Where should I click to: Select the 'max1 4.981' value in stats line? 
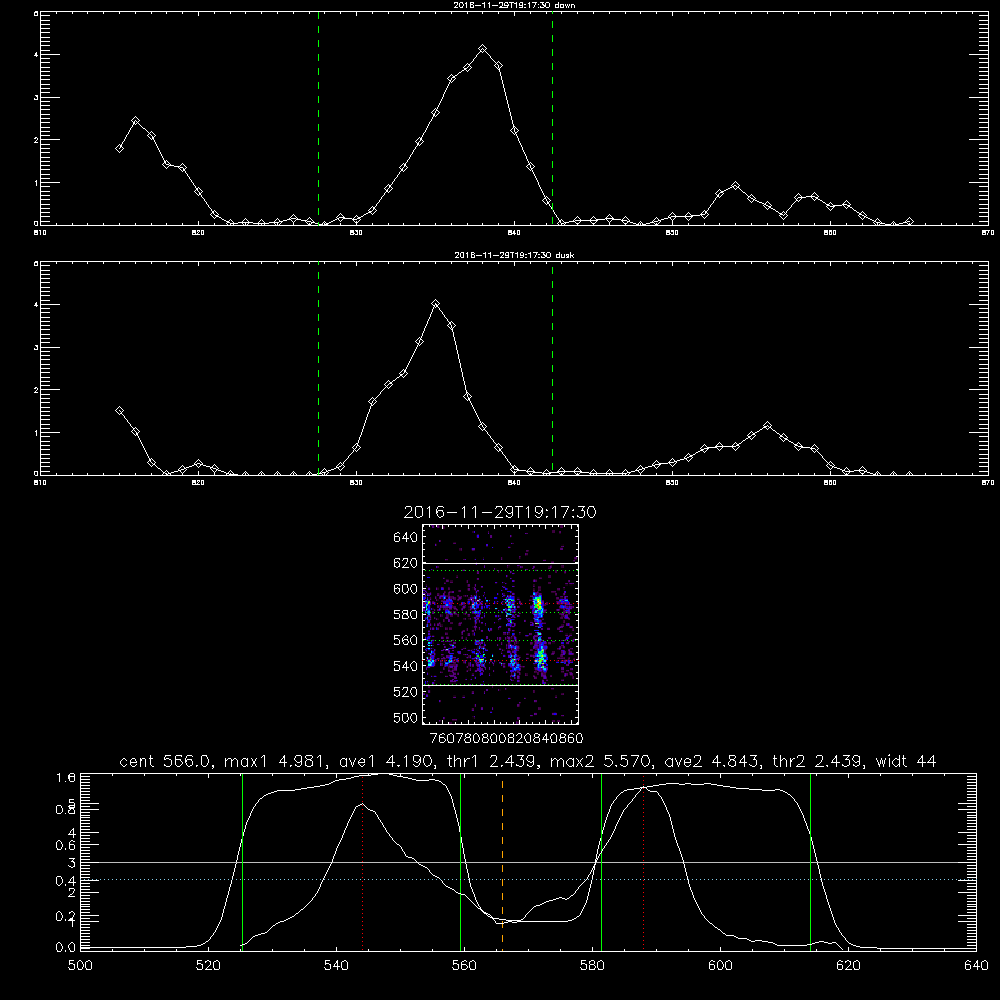[272, 761]
